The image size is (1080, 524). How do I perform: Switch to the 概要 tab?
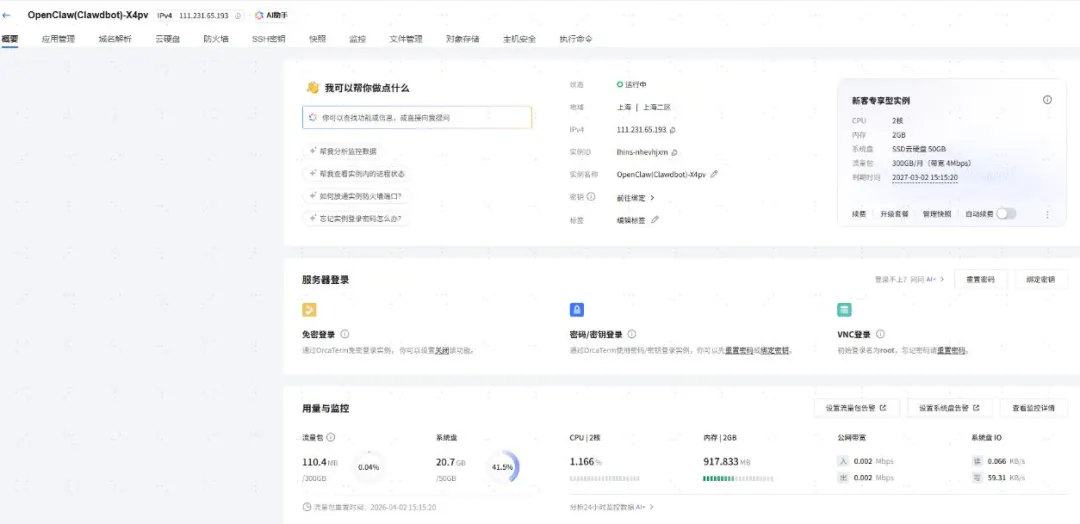click(x=10, y=39)
